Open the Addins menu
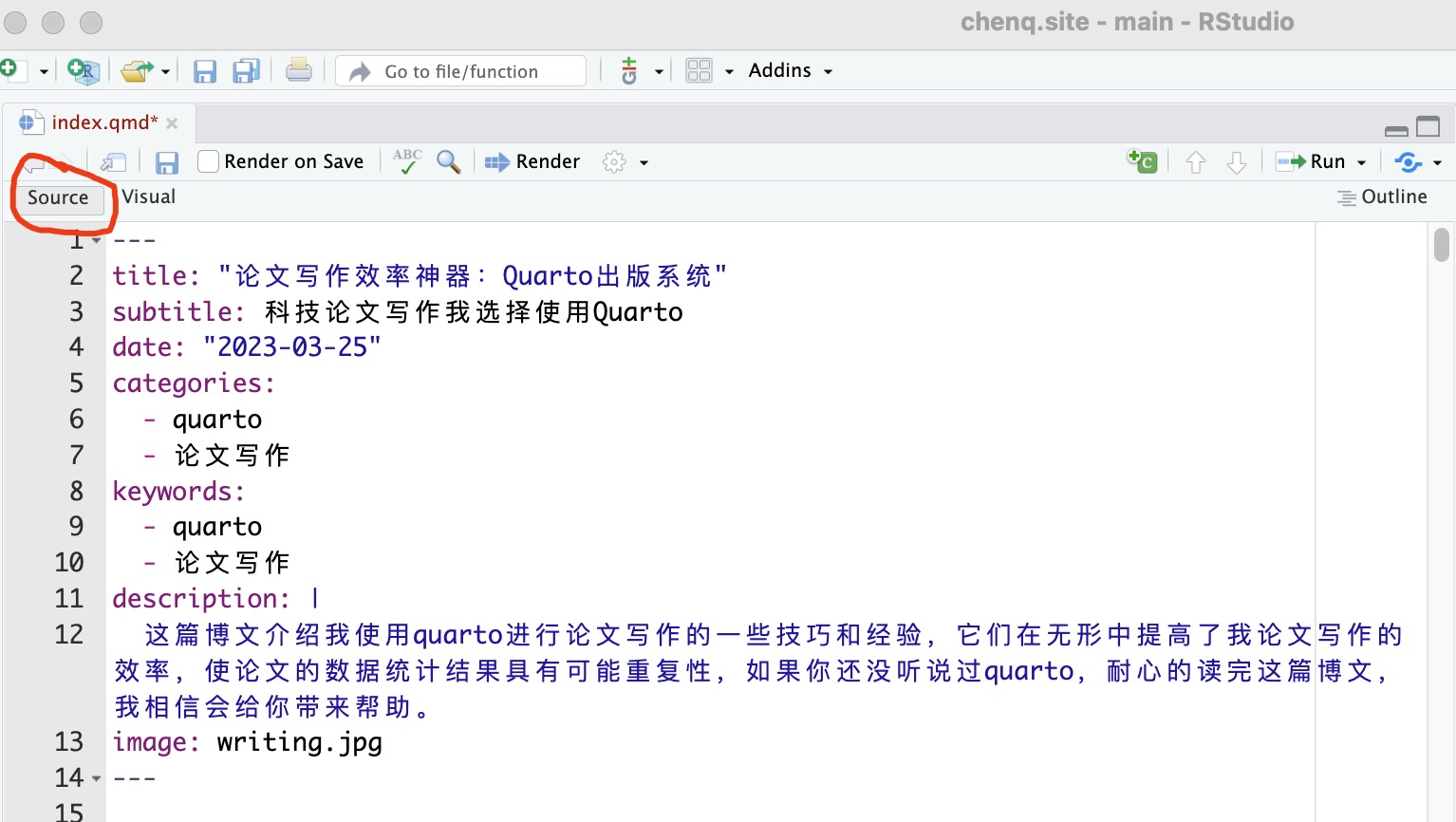 point(790,70)
